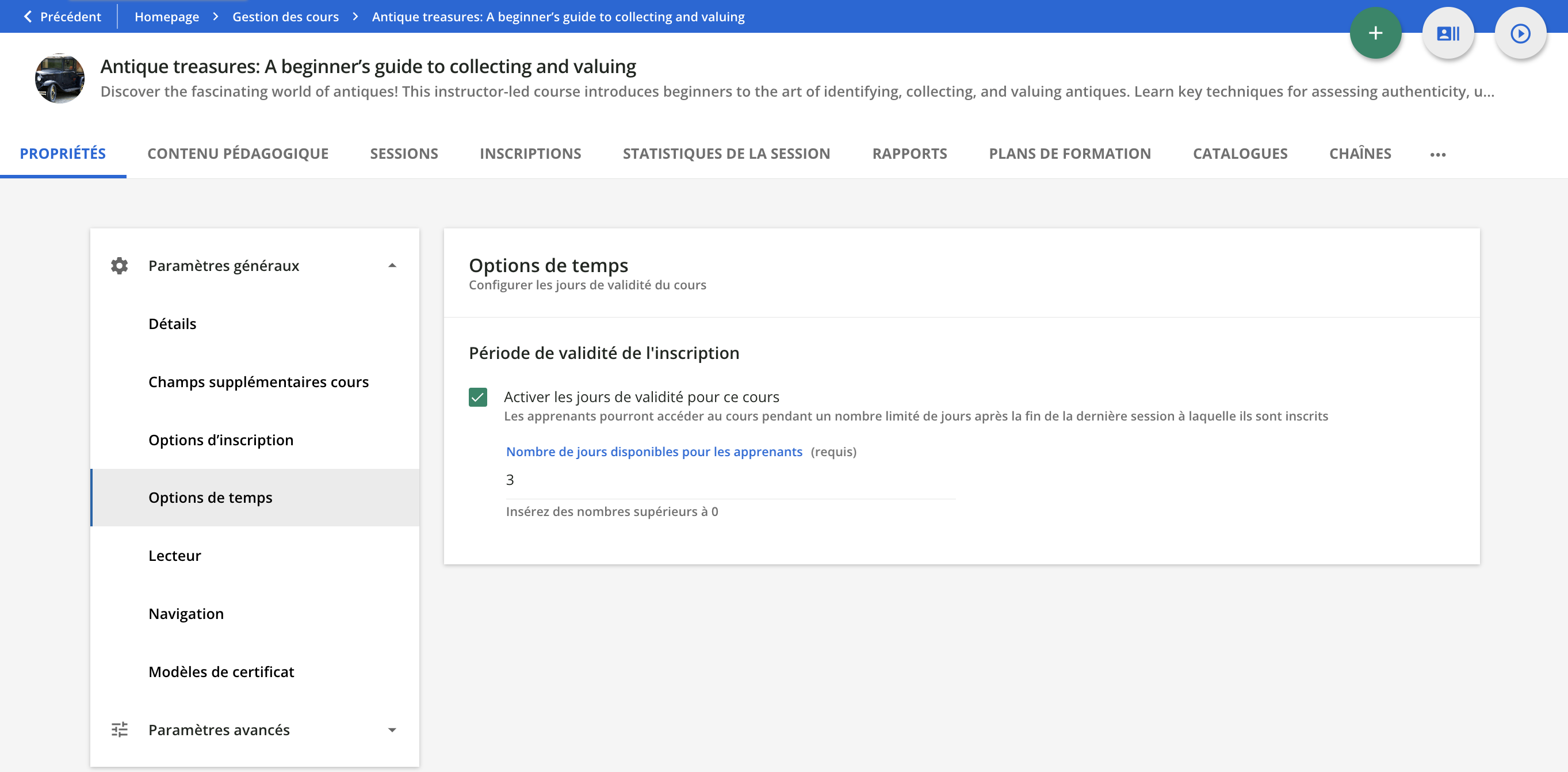Click the Gestion des cours breadcrumb
1568x772 pixels.
click(285, 17)
